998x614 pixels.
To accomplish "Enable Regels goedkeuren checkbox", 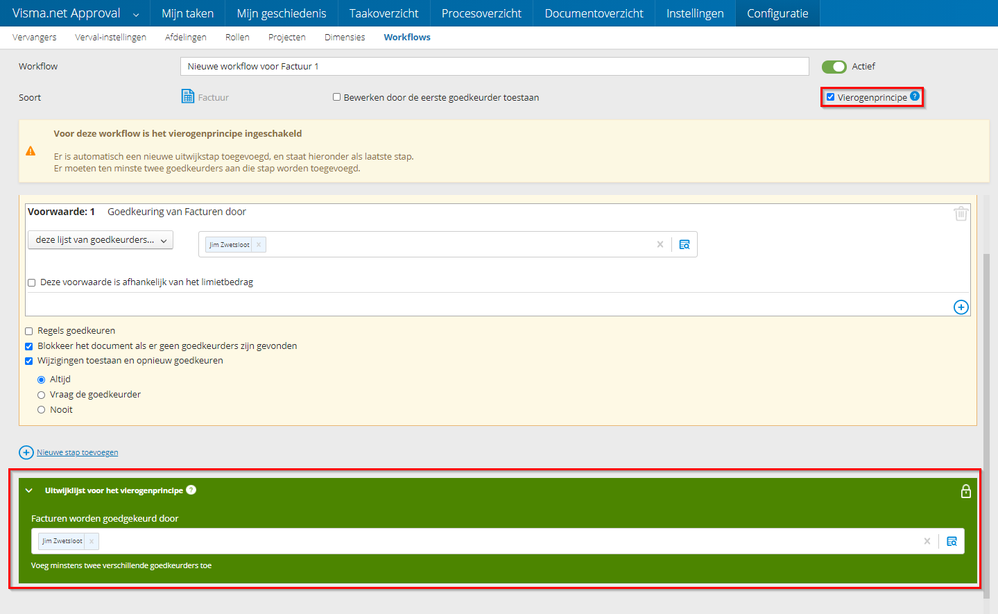I will point(29,331).
